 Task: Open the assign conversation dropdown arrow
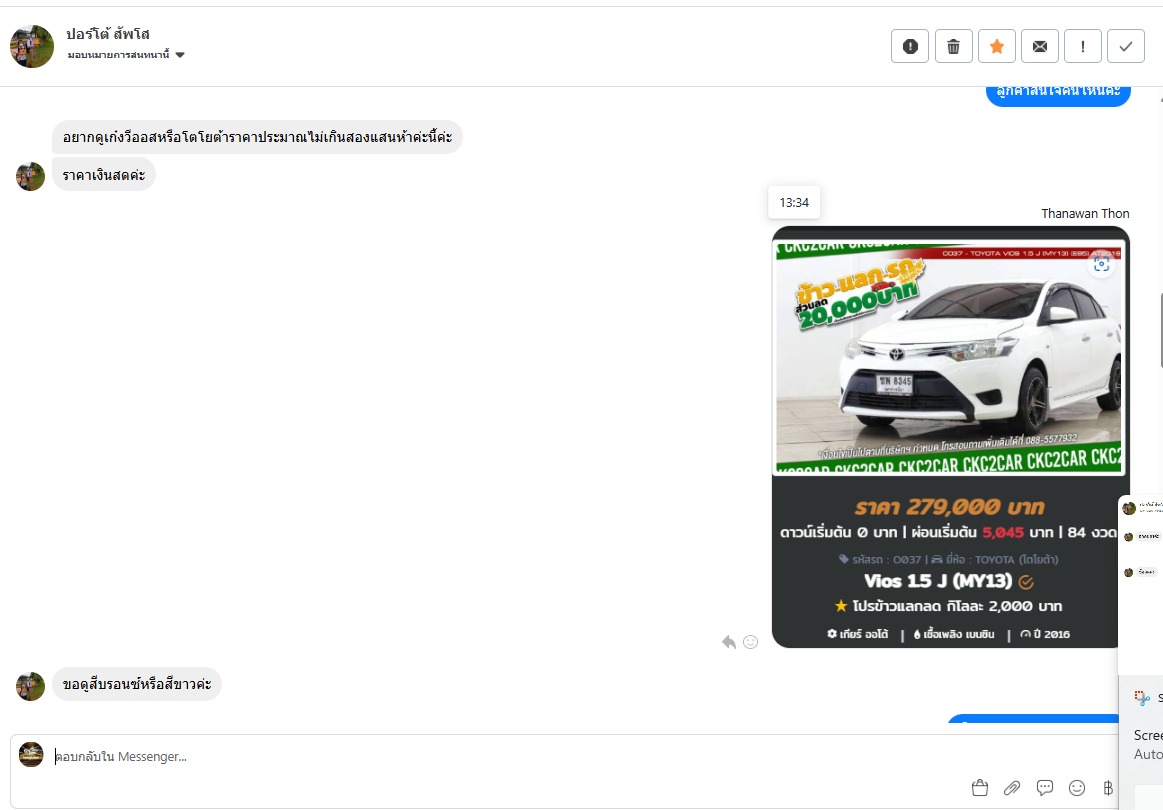179,55
